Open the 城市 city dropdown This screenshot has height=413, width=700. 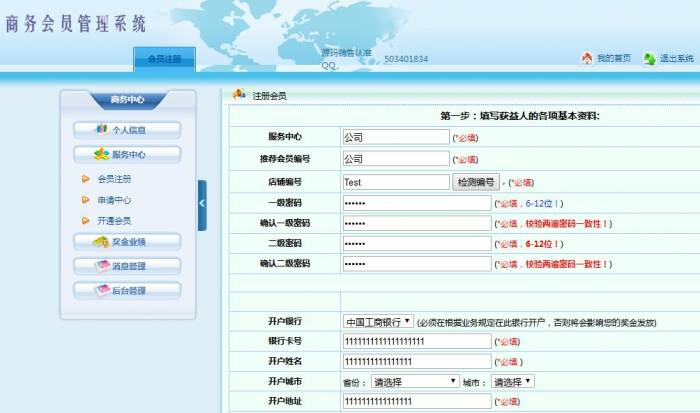(x=513, y=381)
